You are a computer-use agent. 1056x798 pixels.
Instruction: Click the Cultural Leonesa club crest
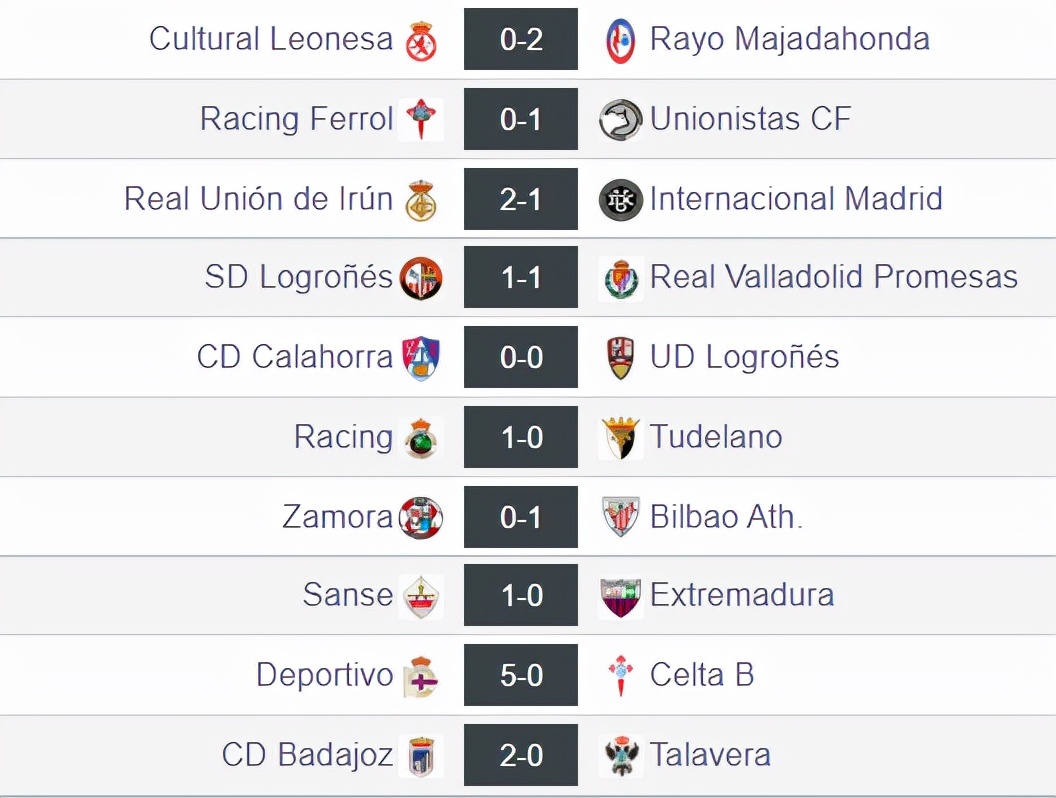421,41
